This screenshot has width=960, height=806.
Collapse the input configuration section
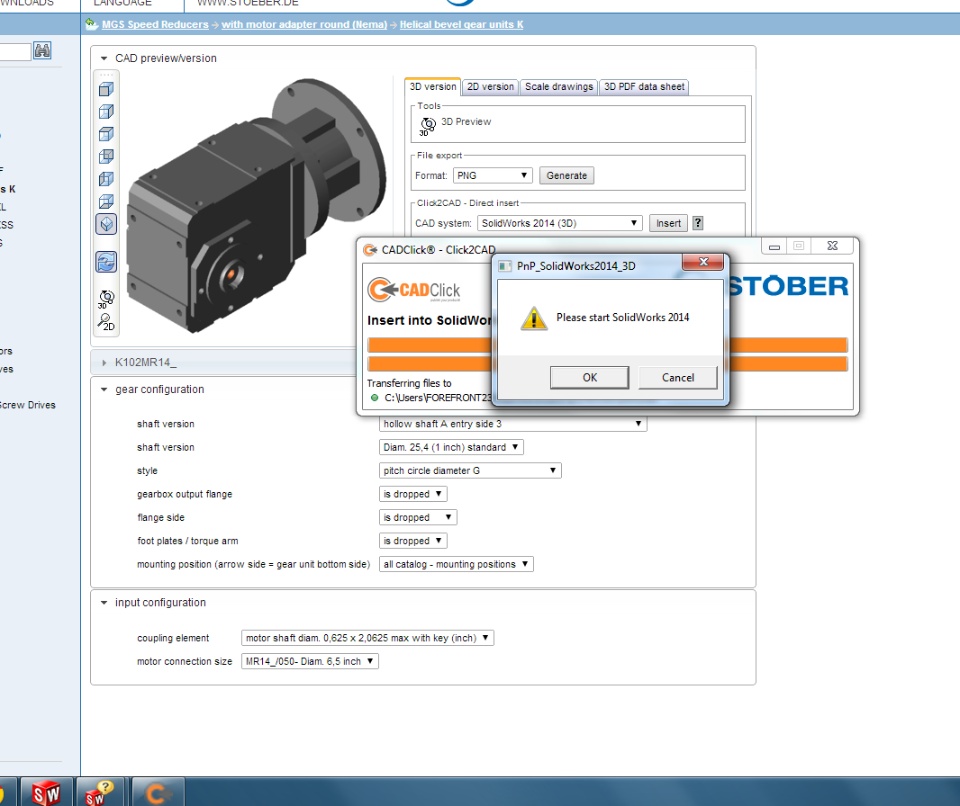(x=103, y=603)
